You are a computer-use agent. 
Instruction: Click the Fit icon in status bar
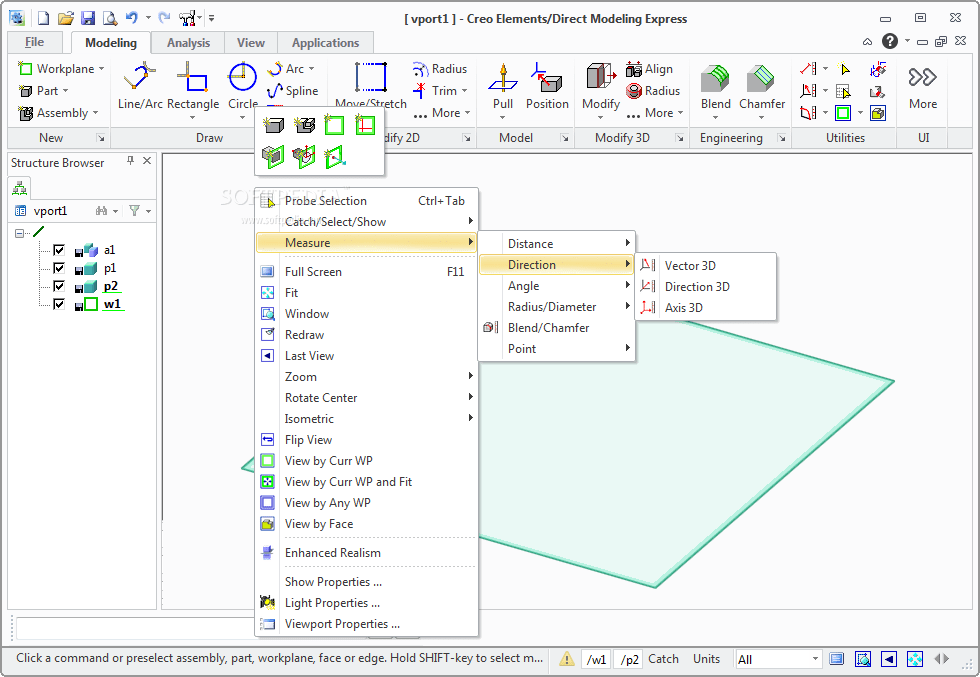pyautogui.click(x=914, y=659)
